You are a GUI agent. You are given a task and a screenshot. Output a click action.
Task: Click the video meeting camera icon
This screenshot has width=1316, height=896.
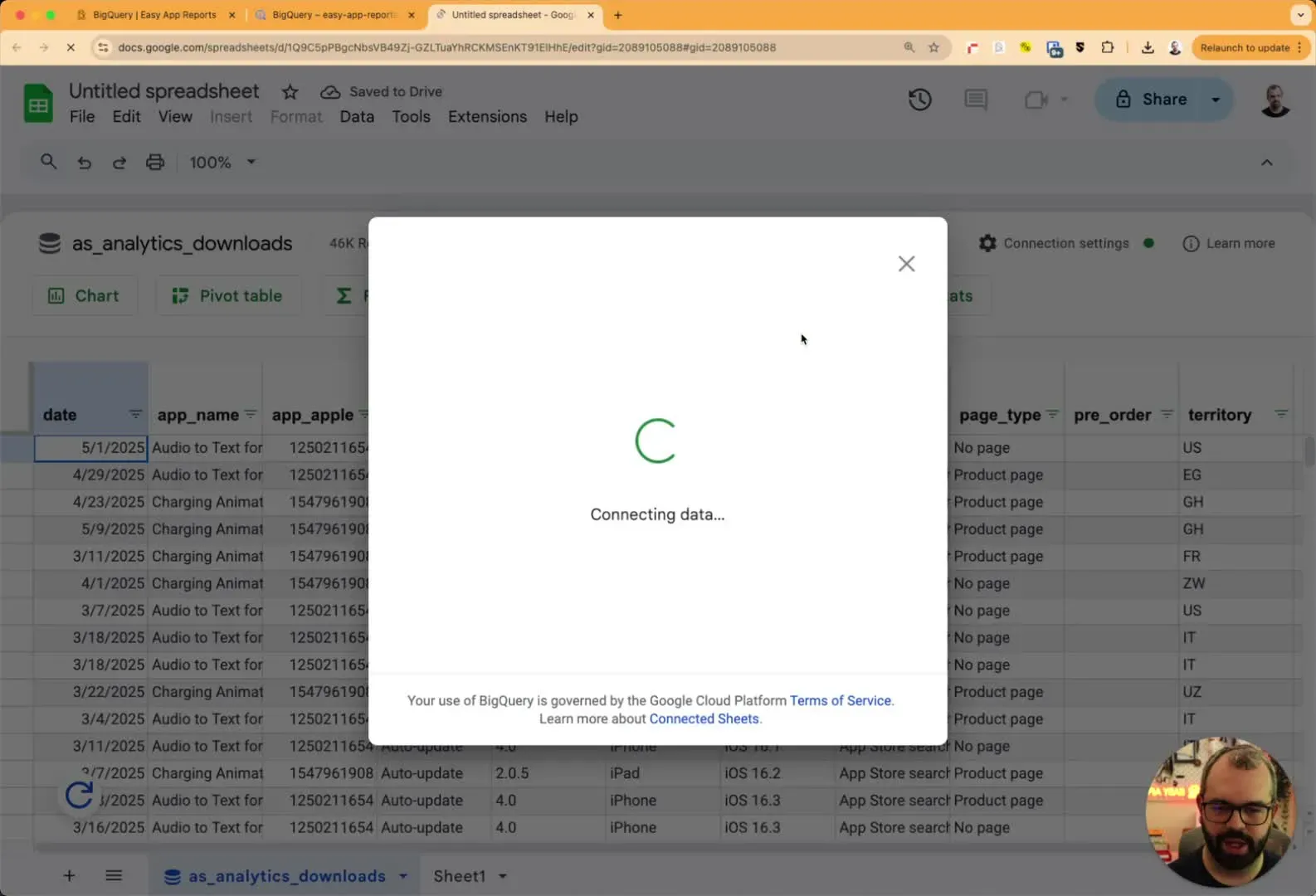tap(1036, 100)
